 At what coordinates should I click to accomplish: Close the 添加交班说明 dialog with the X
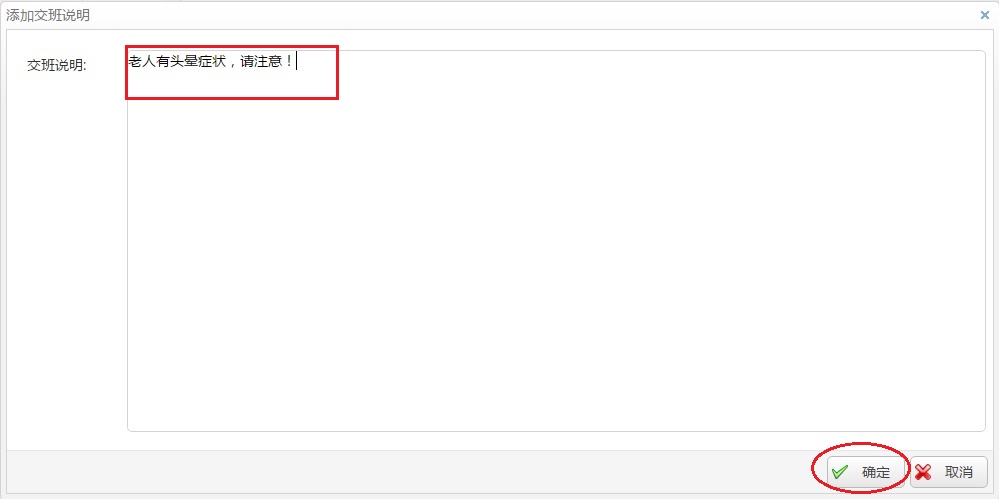pos(984,15)
